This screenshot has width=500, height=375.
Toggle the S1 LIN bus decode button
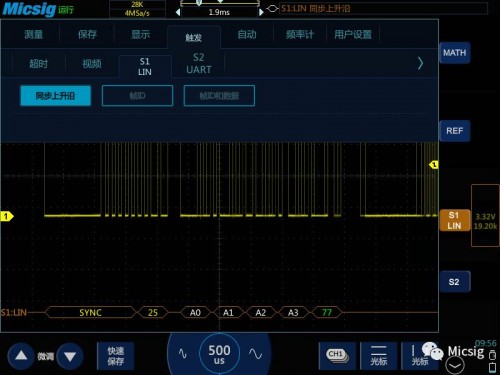[x=455, y=220]
